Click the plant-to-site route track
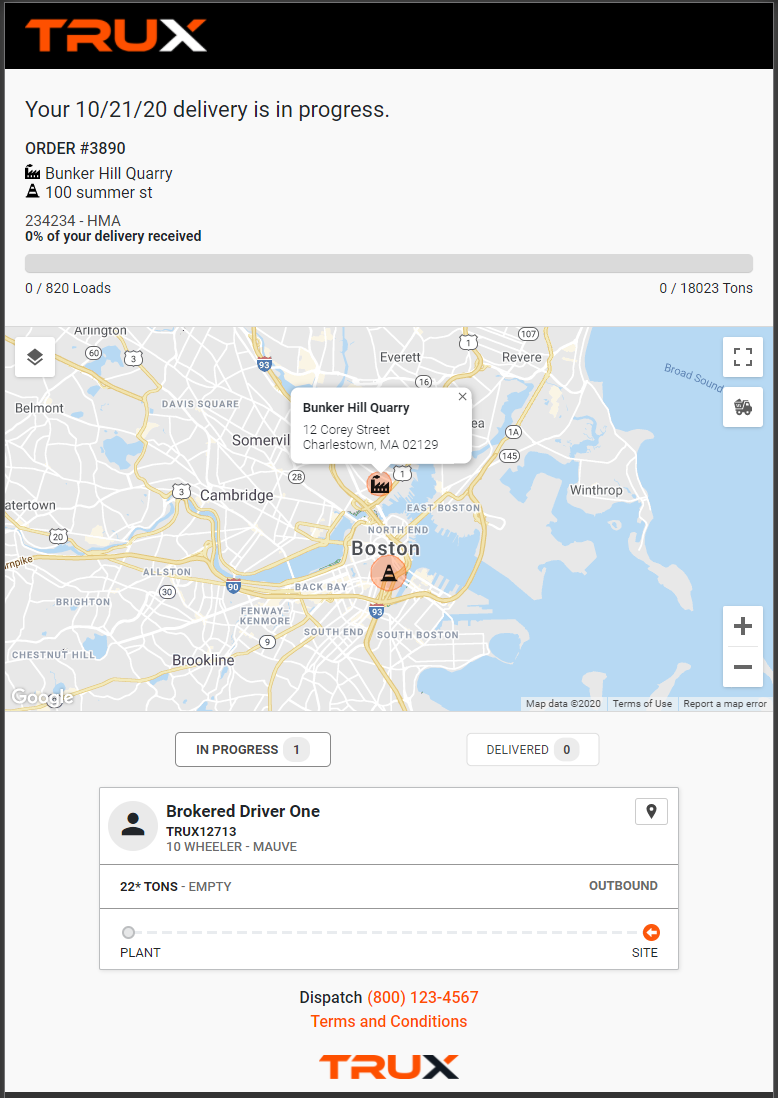This screenshot has height=1098, width=778. [389, 932]
